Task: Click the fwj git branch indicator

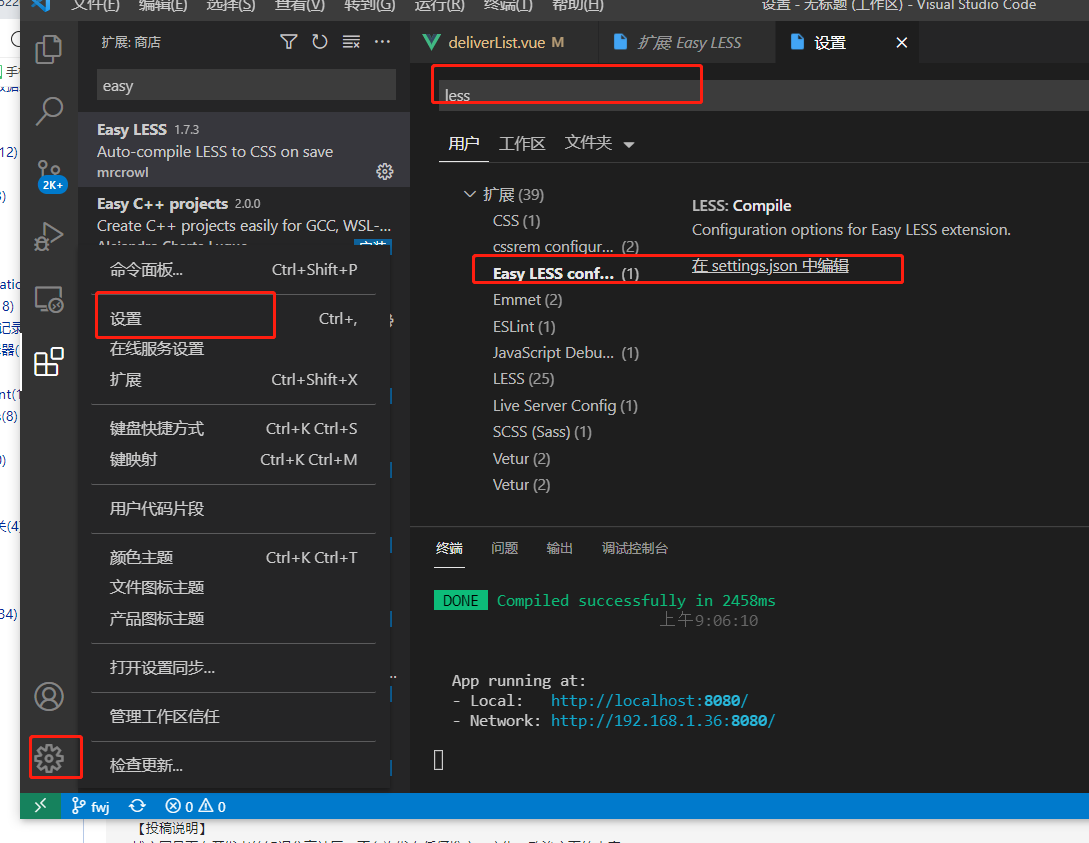Action: pos(91,806)
